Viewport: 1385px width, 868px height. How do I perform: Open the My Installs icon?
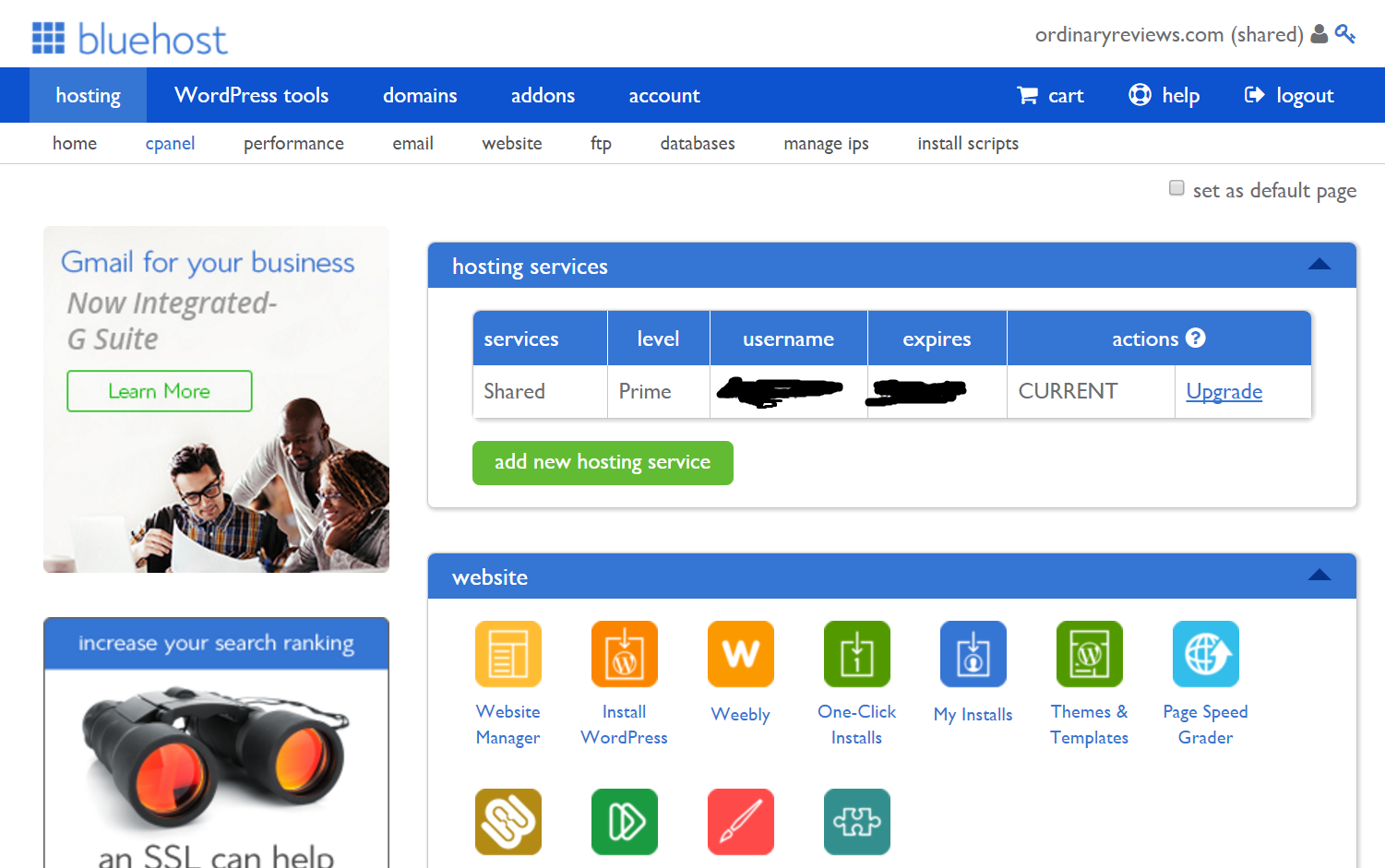973,654
